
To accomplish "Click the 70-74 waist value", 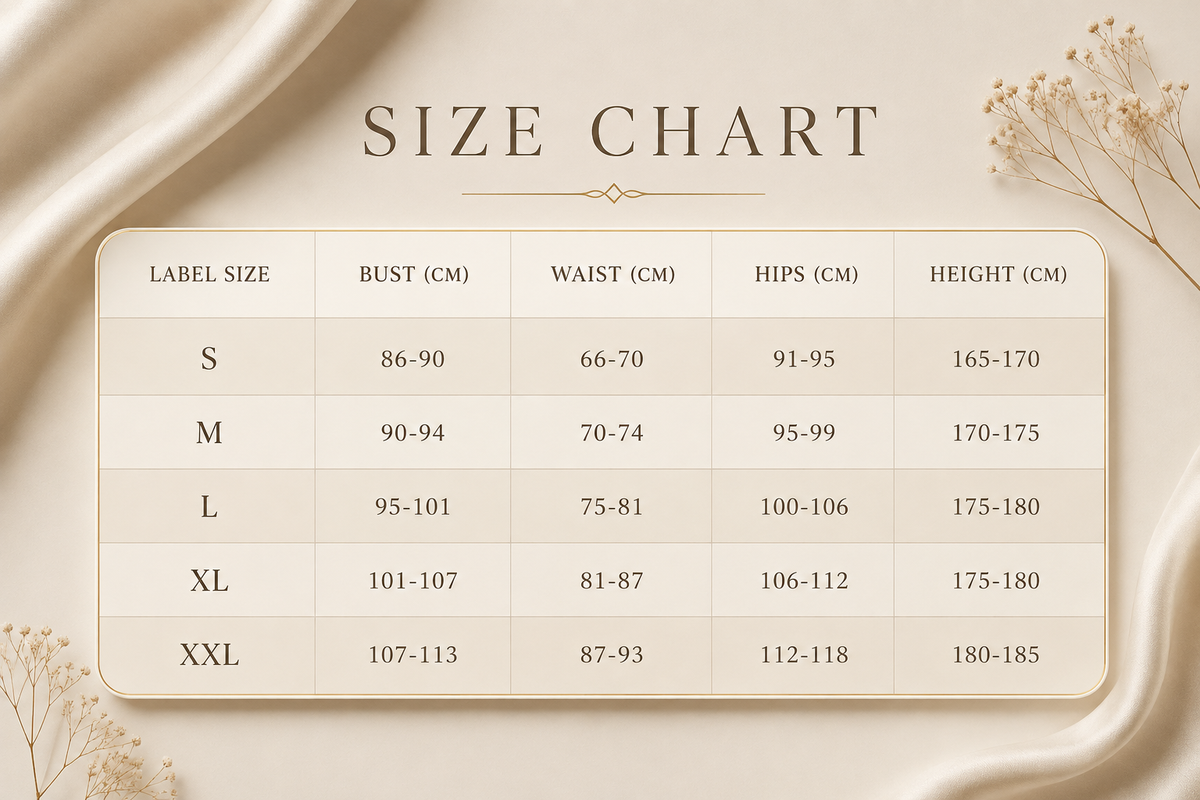I will click(612, 433).
